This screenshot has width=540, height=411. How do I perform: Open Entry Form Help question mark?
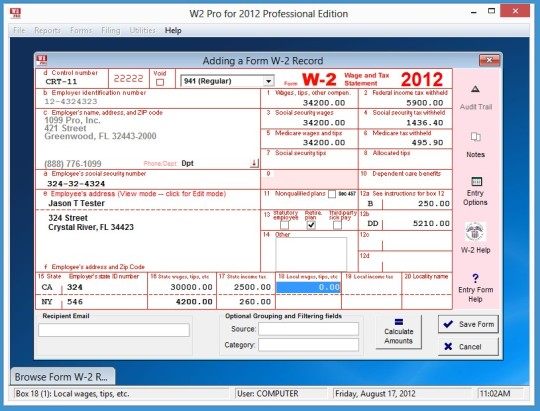coord(475,278)
